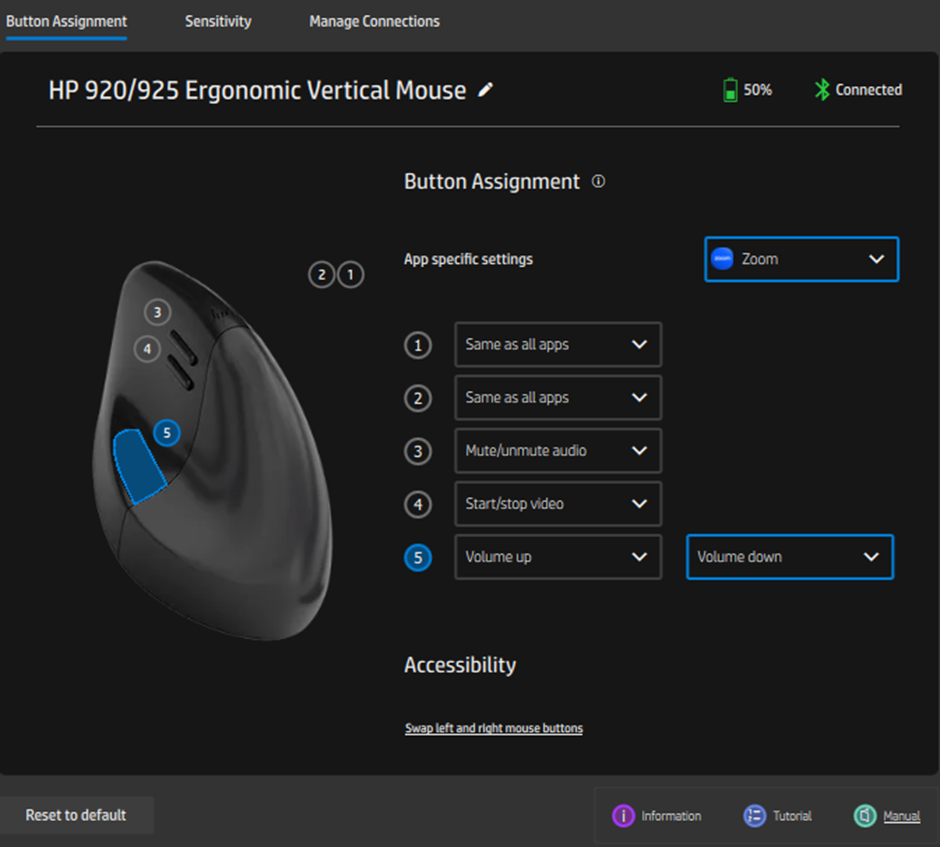The image size is (940, 847).
Task: Click the 'HP 920/925 Ergonomic Vertical Mouse' title
Action: 257,91
